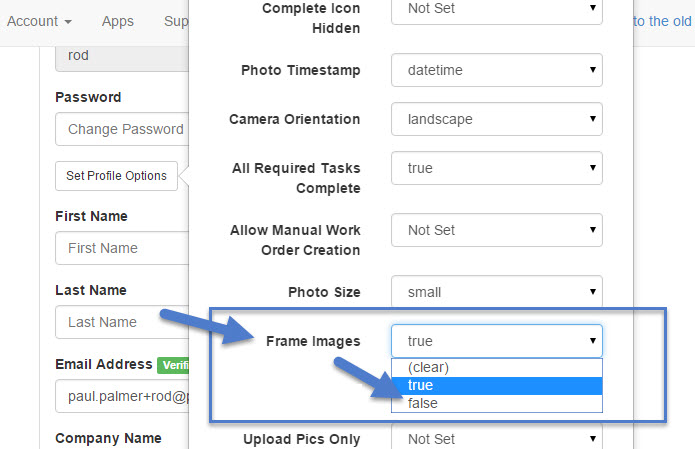
Task: Open the Account menu
Action: pos(39,20)
